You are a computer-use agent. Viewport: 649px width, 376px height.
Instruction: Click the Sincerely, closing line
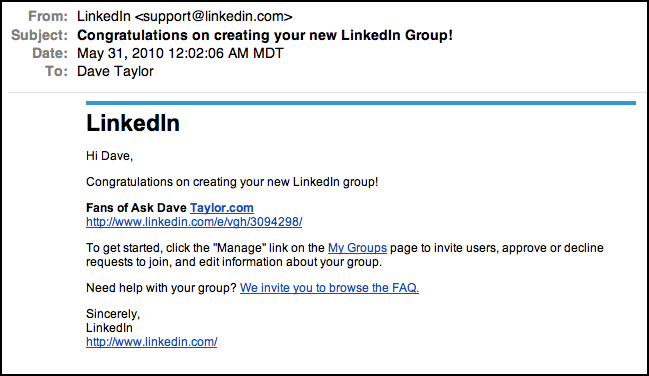113,314
